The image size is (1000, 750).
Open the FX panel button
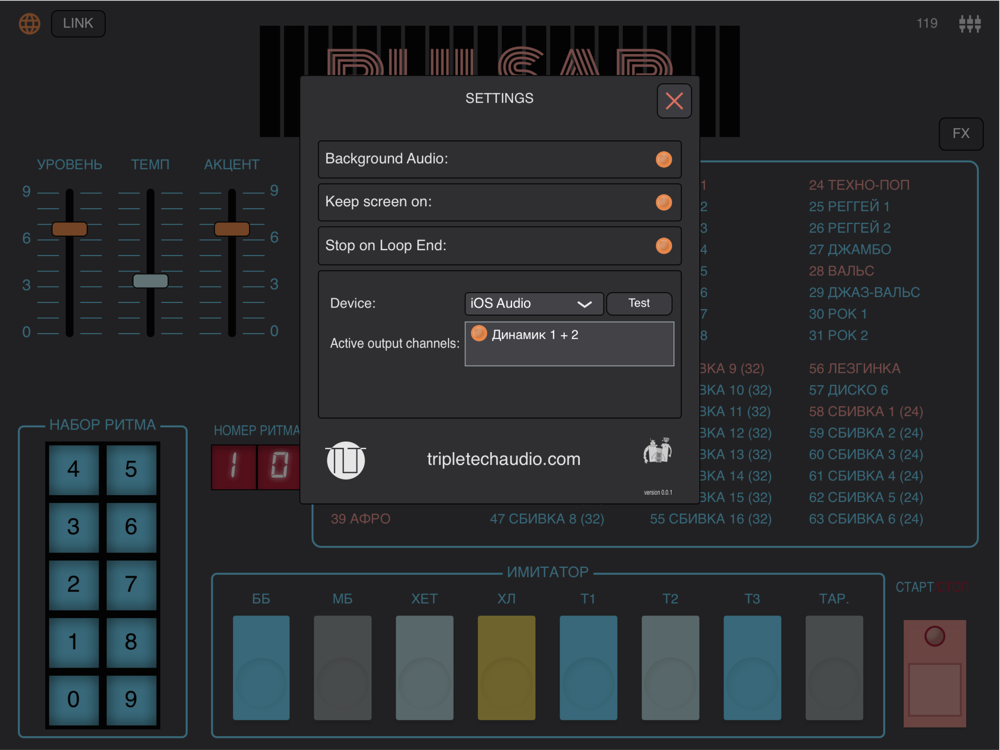click(x=960, y=133)
